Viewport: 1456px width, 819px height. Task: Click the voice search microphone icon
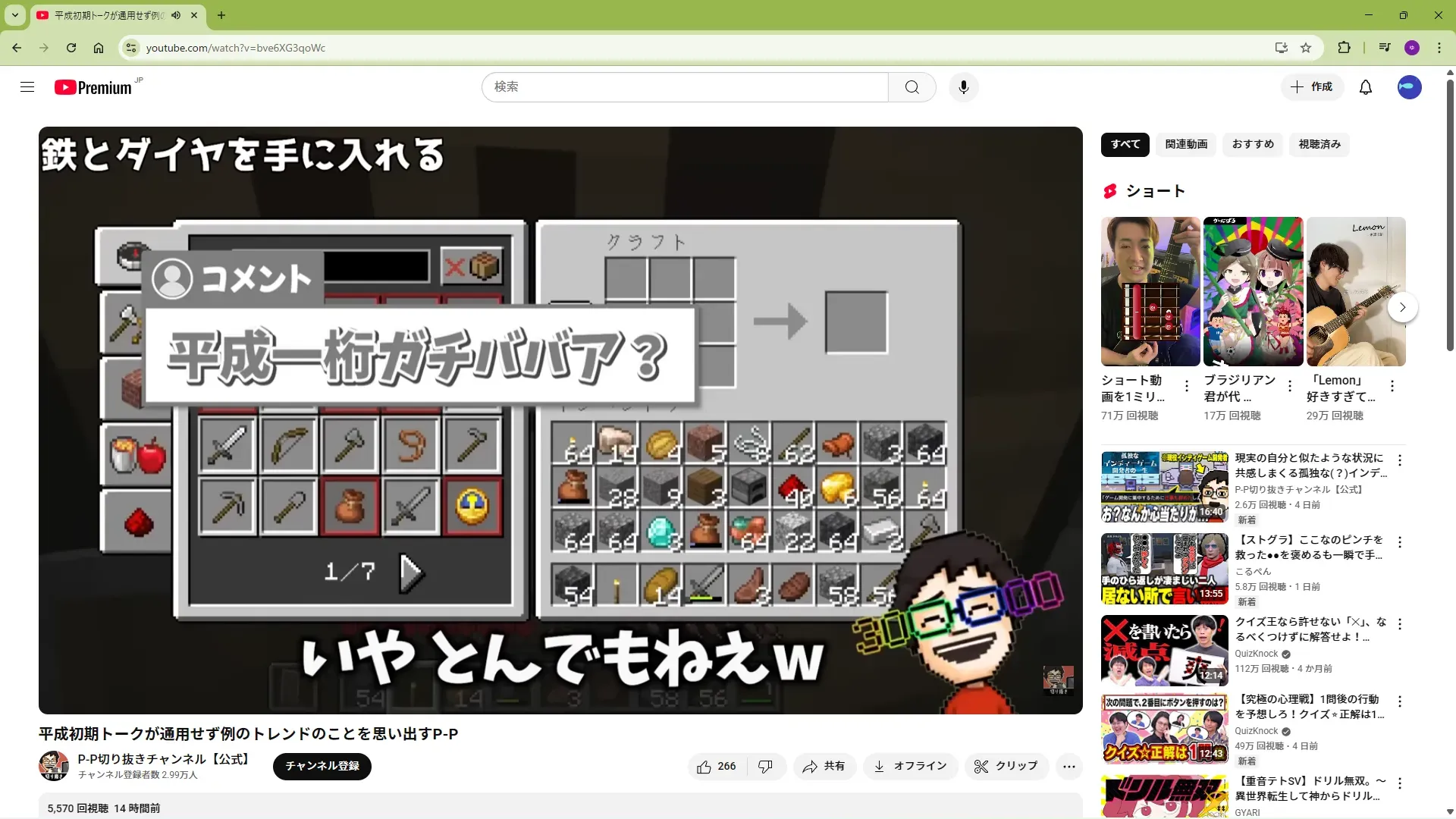(963, 87)
